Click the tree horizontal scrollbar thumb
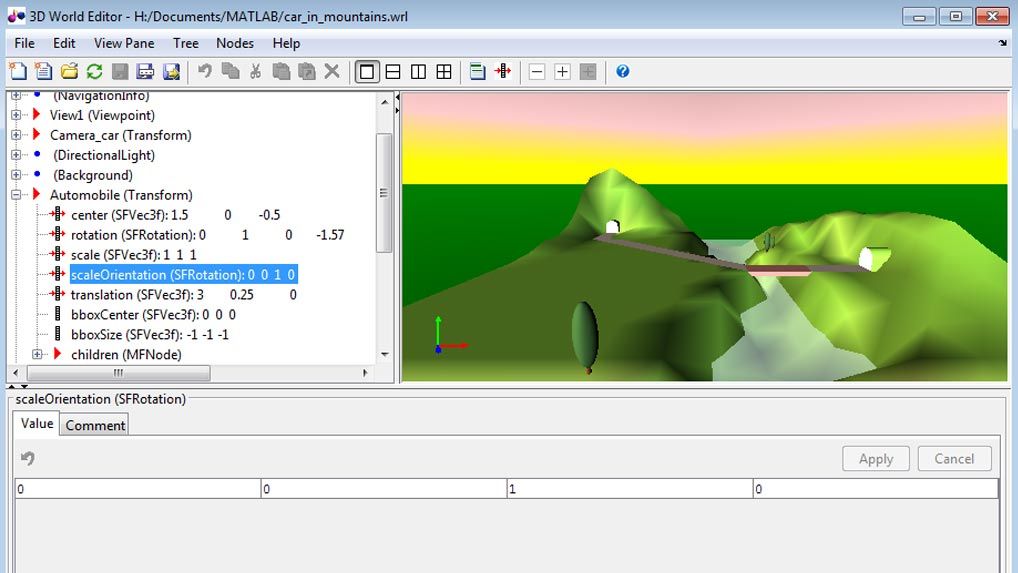The width and height of the screenshot is (1018, 573). click(118, 373)
